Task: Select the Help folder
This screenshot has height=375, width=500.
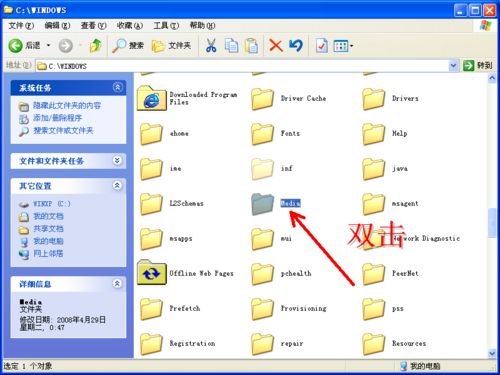Action: 385,134
